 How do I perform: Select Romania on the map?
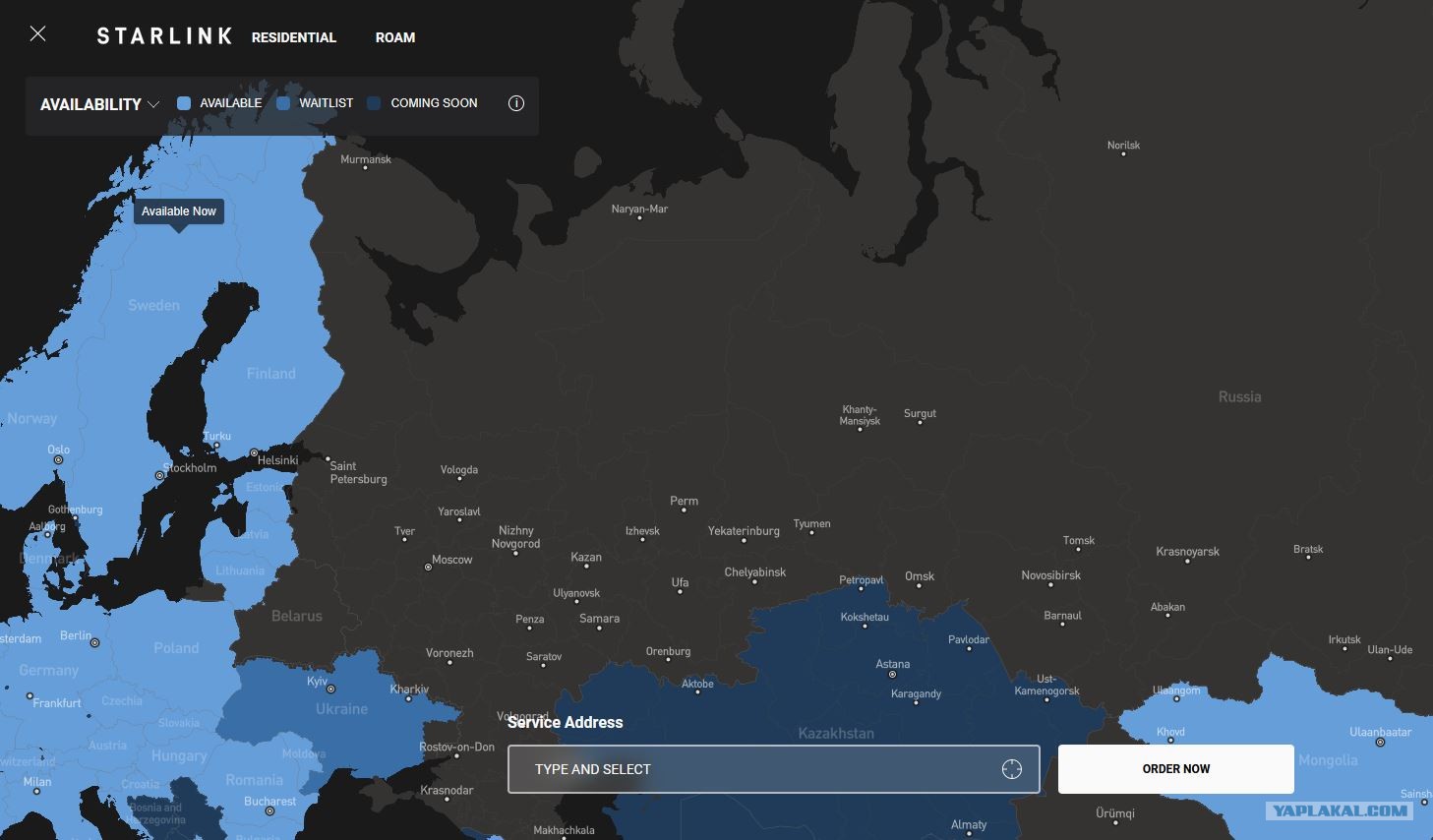tap(254, 780)
